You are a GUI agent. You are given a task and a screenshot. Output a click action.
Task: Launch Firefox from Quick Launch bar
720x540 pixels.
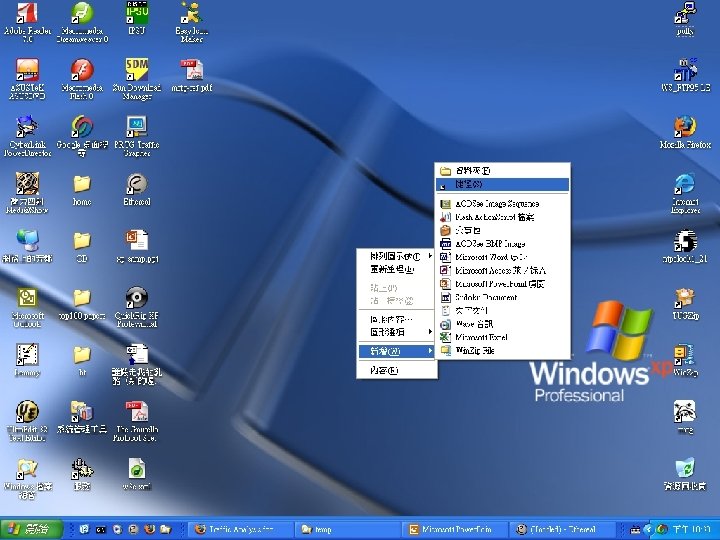click(x=149, y=529)
